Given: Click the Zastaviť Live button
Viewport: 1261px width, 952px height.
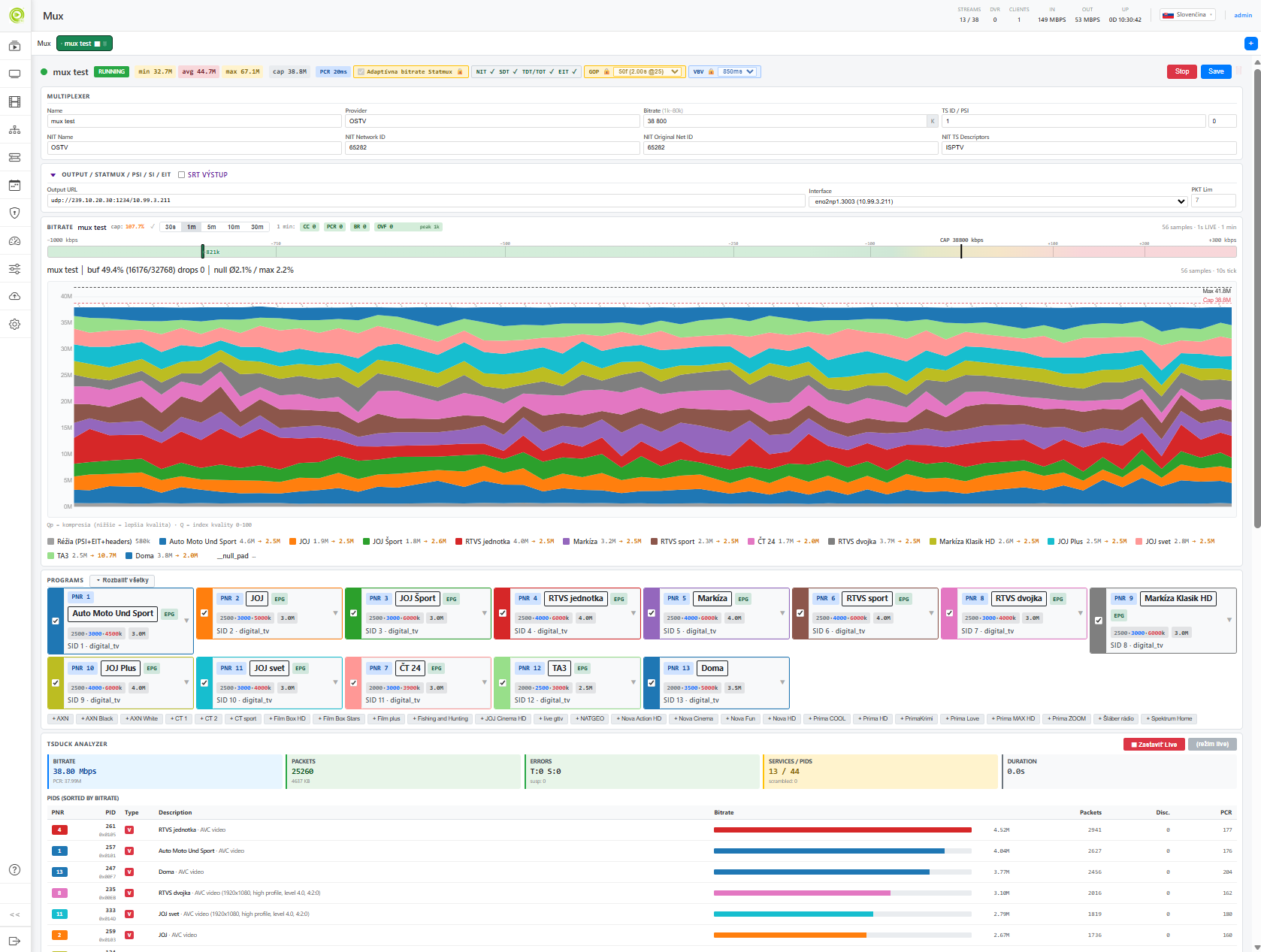Looking at the screenshot, I should [x=1154, y=745].
